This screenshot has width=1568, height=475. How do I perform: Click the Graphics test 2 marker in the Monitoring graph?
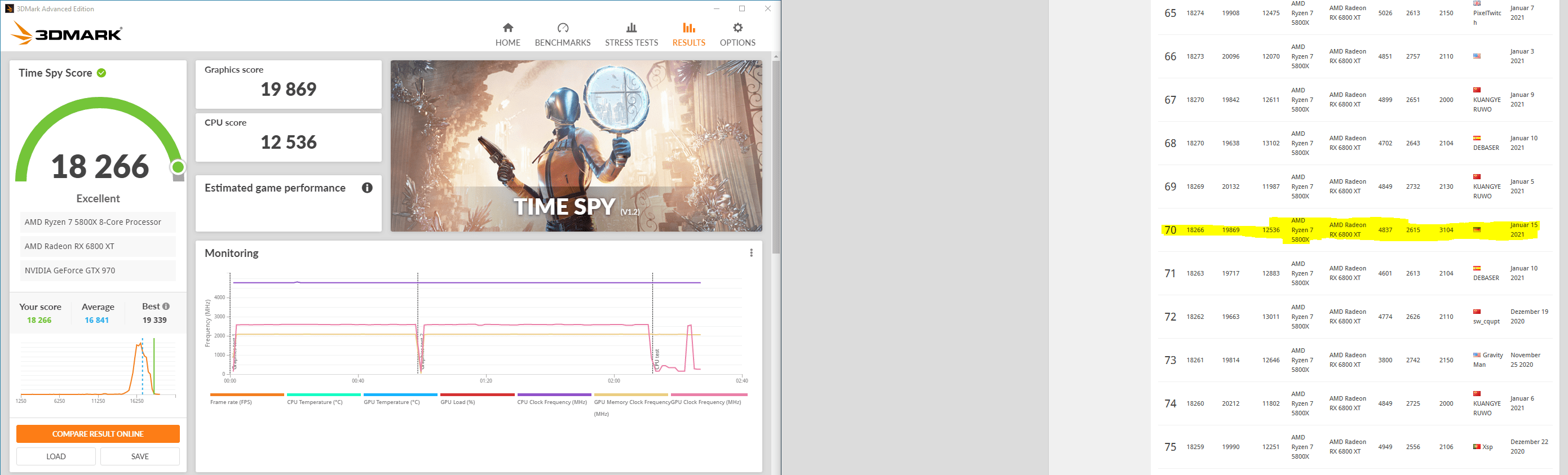pos(422,353)
